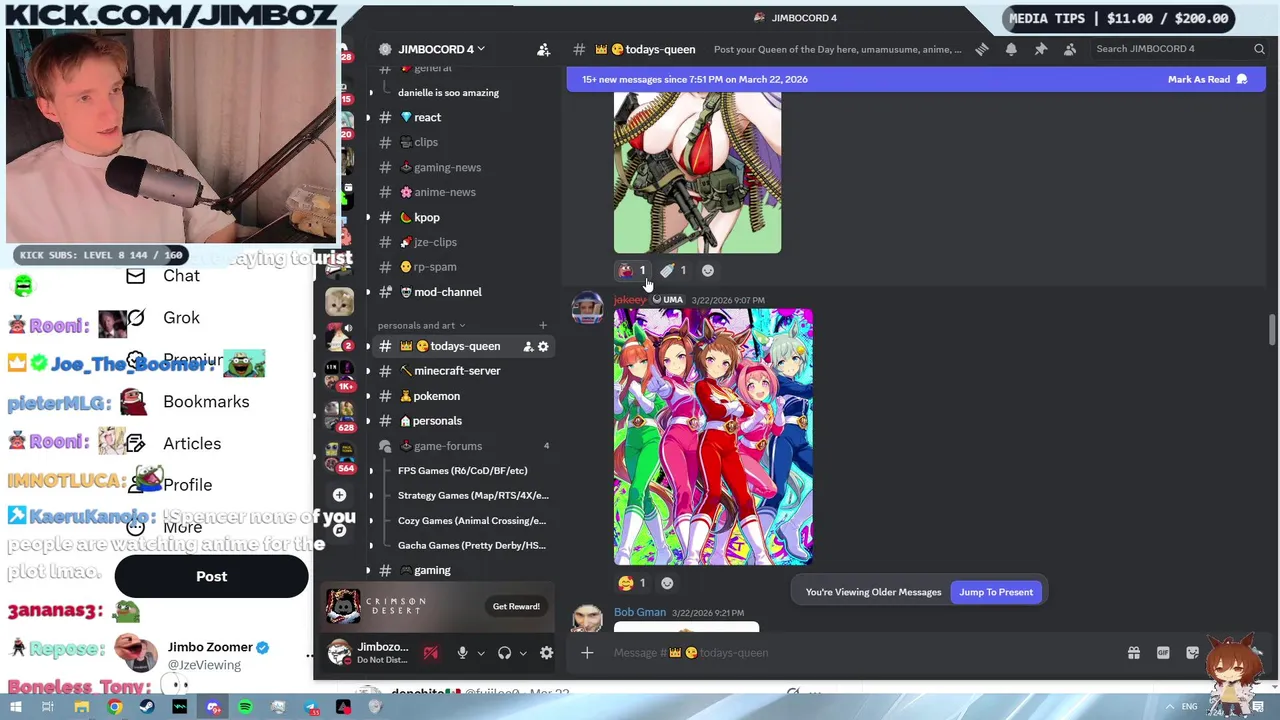Image resolution: width=1280 pixels, height=720 pixels.
Task: Open edit channel gear on todays-queen
Action: [543, 346]
